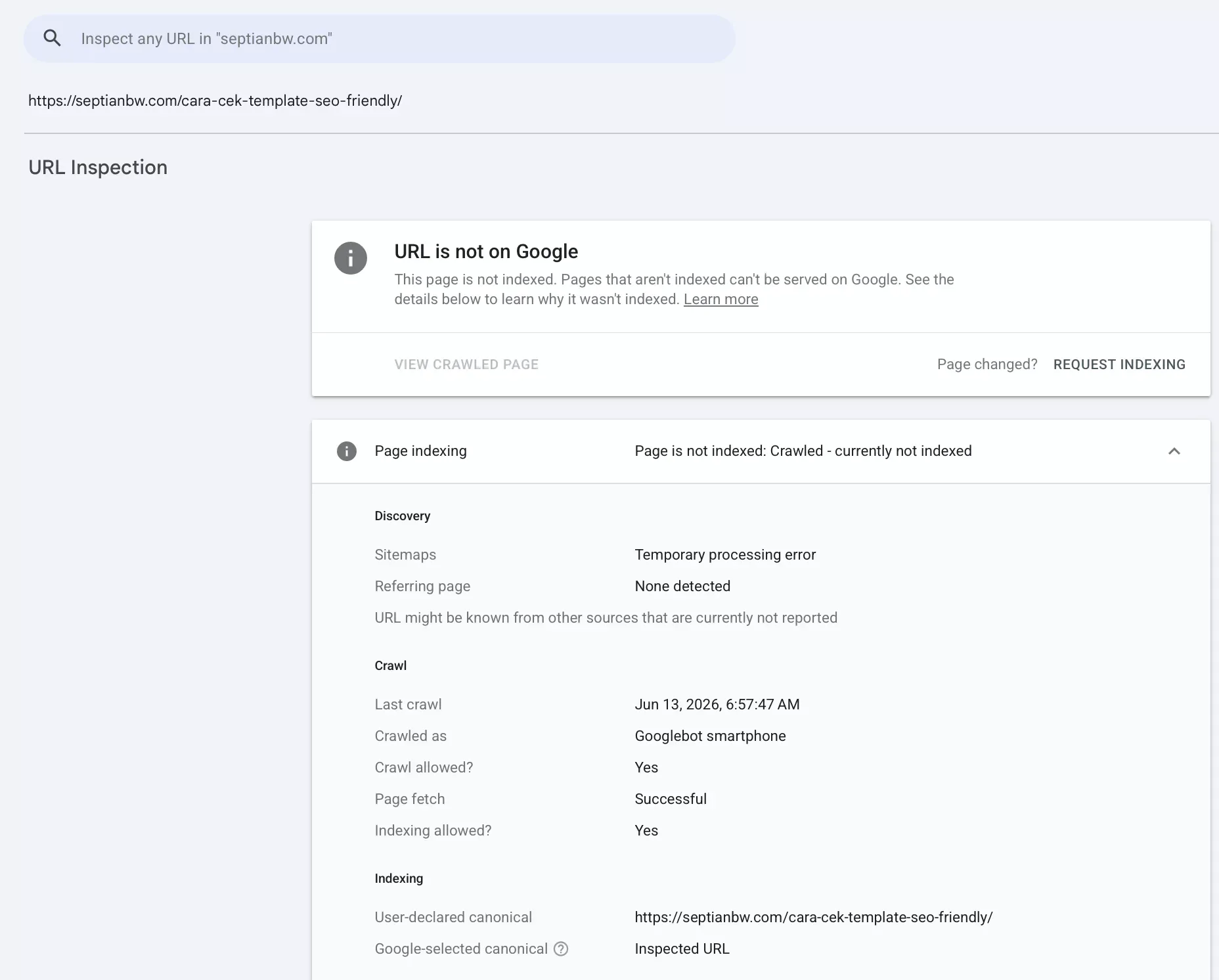Click the Referring page label
Image resolution: width=1219 pixels, height=980 pixels.
(x=422, y=587)
